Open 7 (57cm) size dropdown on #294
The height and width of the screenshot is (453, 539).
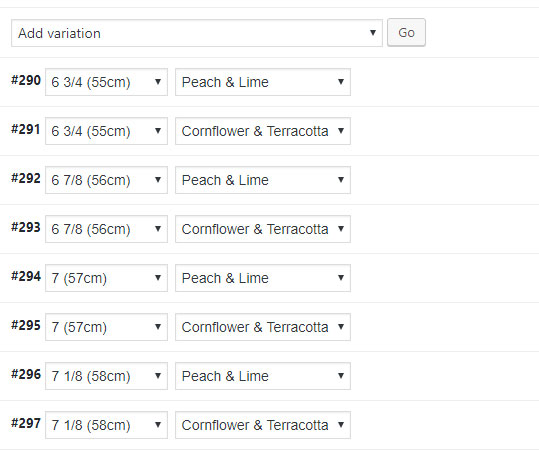click(x=106, y=278)
